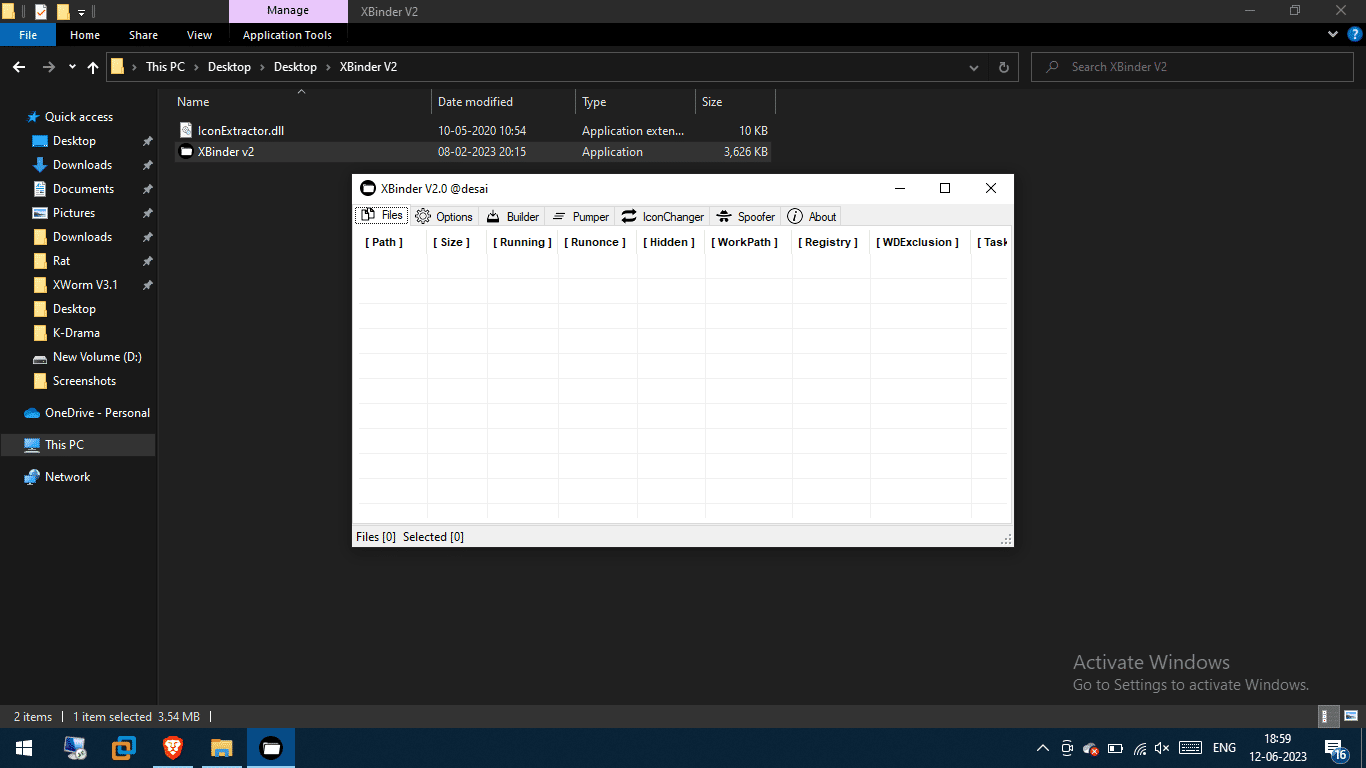Refresh the XBinder V2 folder view
This screenshot has width=1366, height=768.
1003,67
